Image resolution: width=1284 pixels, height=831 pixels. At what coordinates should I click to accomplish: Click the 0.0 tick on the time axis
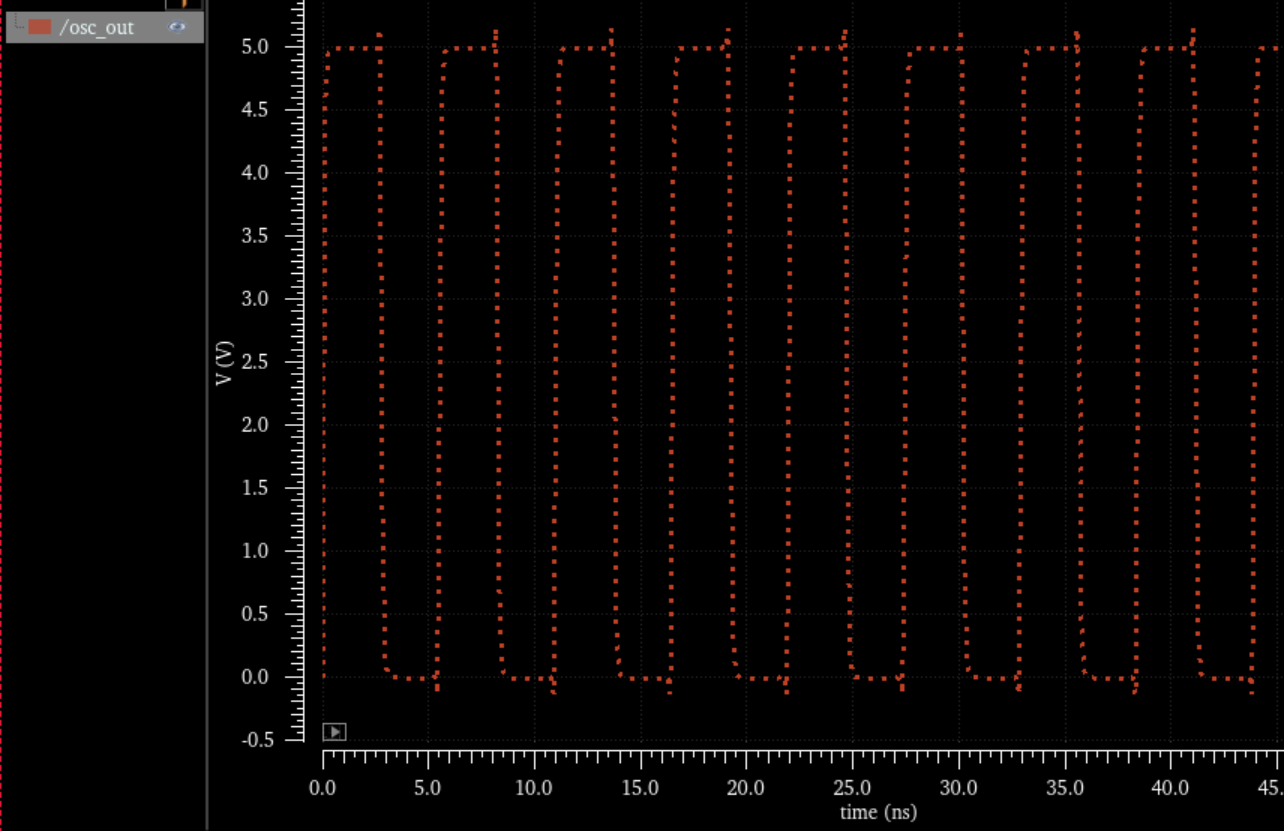click(x=323, y=787)
